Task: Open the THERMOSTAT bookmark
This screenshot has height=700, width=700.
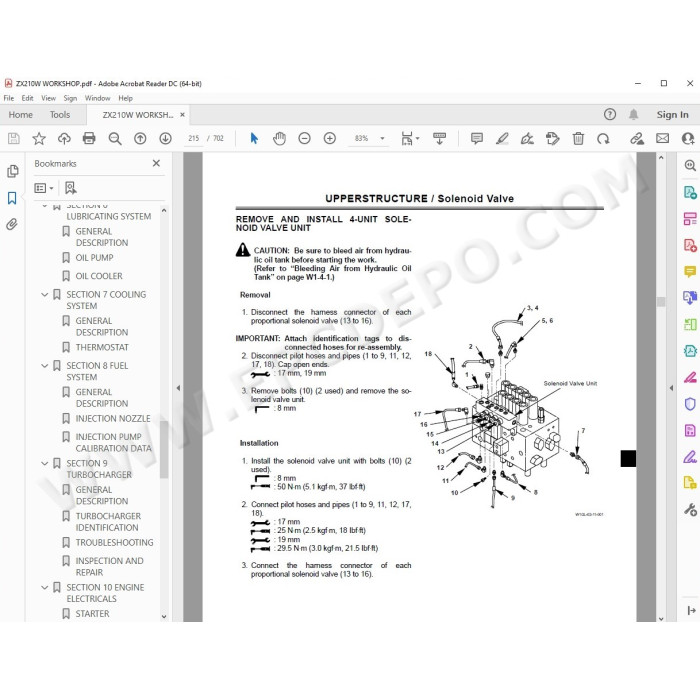Action: pyautogui.click(x=102, y=347)
